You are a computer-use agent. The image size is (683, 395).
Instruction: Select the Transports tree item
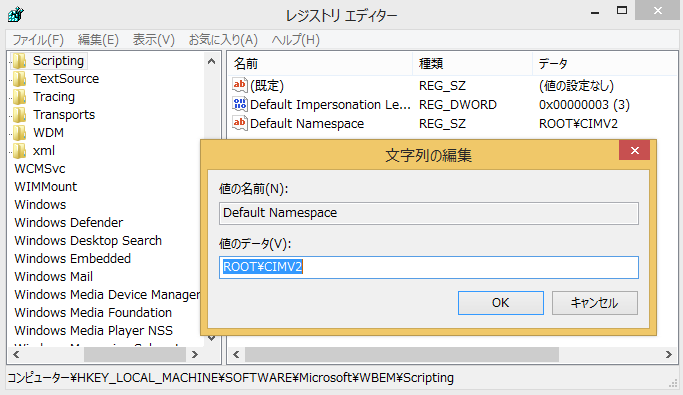click(64, 115)
